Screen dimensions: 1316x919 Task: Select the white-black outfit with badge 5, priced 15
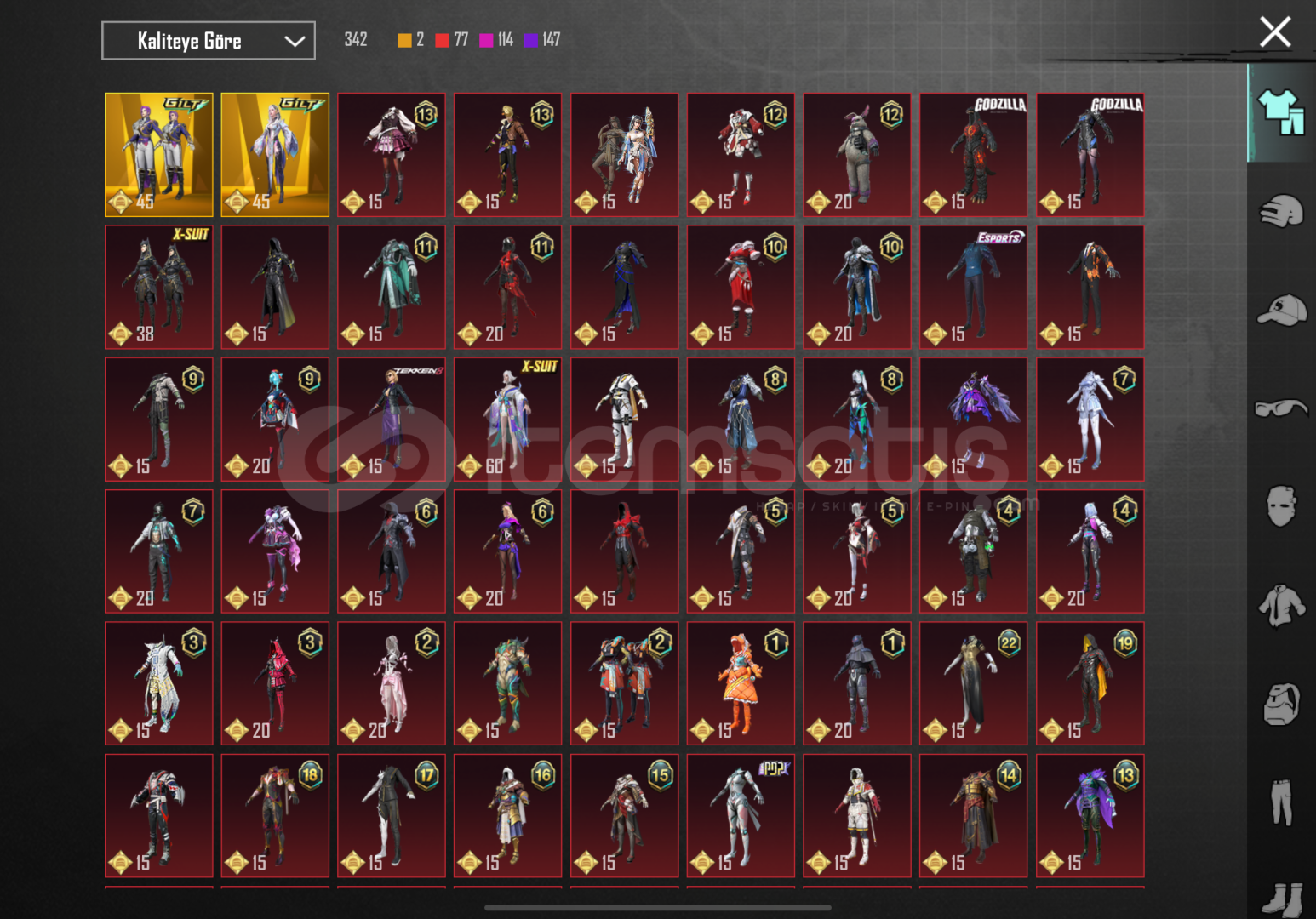741,551
